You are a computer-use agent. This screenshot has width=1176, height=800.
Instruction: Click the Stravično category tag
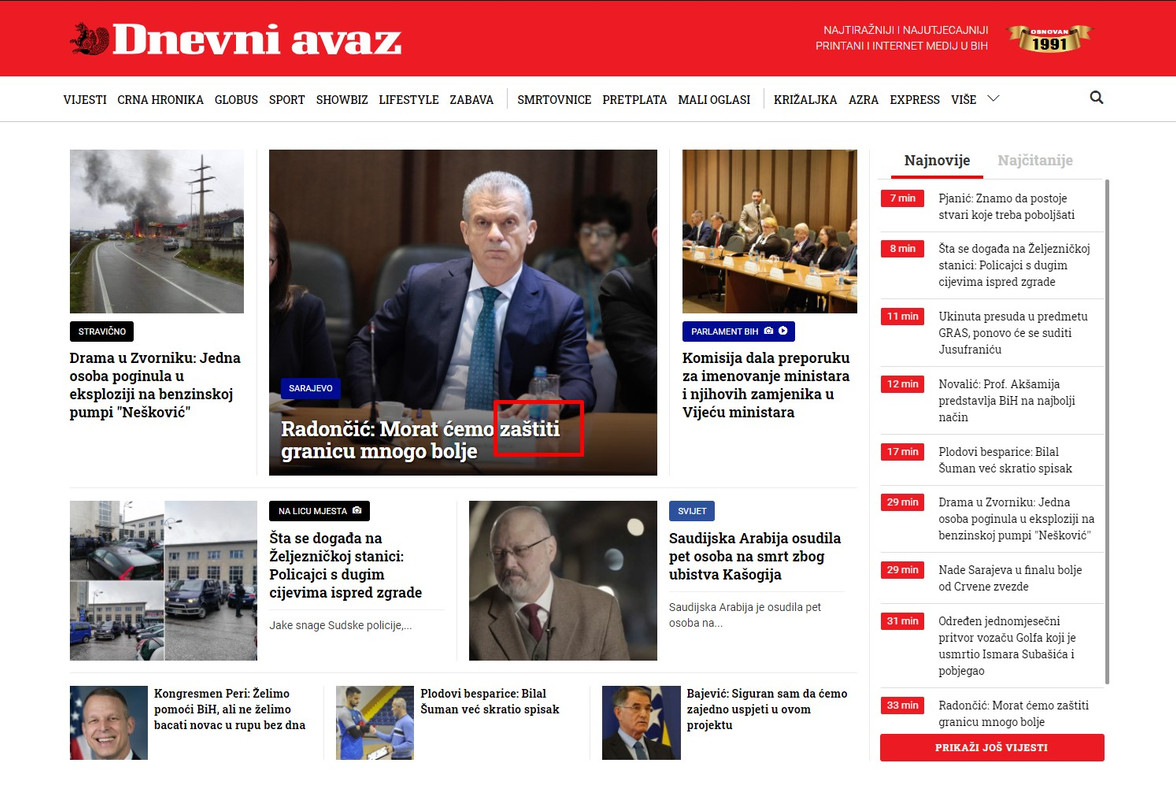[x=102, y=331]
